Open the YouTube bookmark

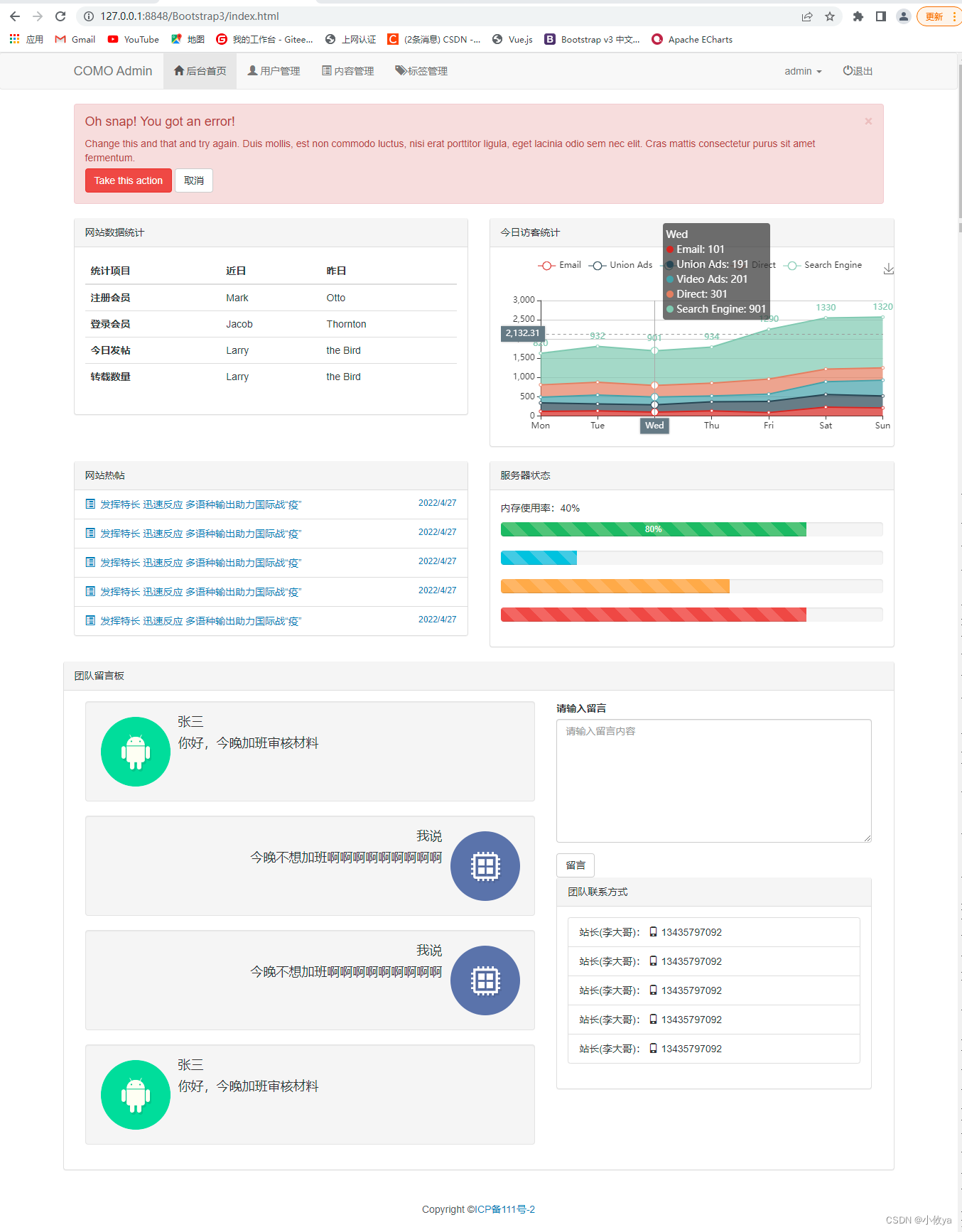click(134, 40)
